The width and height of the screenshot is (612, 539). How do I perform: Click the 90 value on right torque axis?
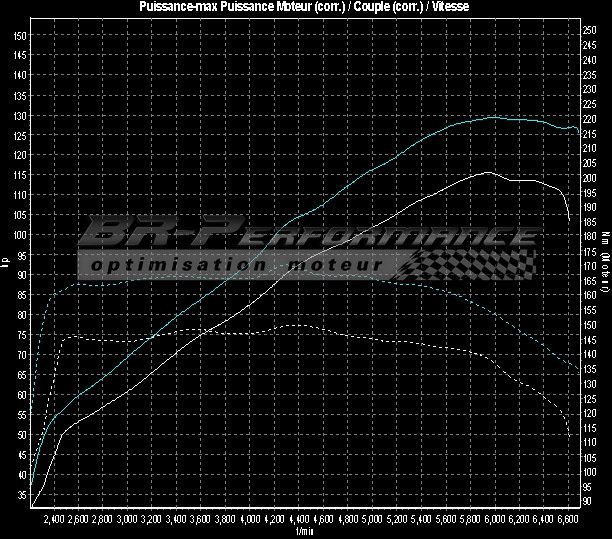click(587, 501)
